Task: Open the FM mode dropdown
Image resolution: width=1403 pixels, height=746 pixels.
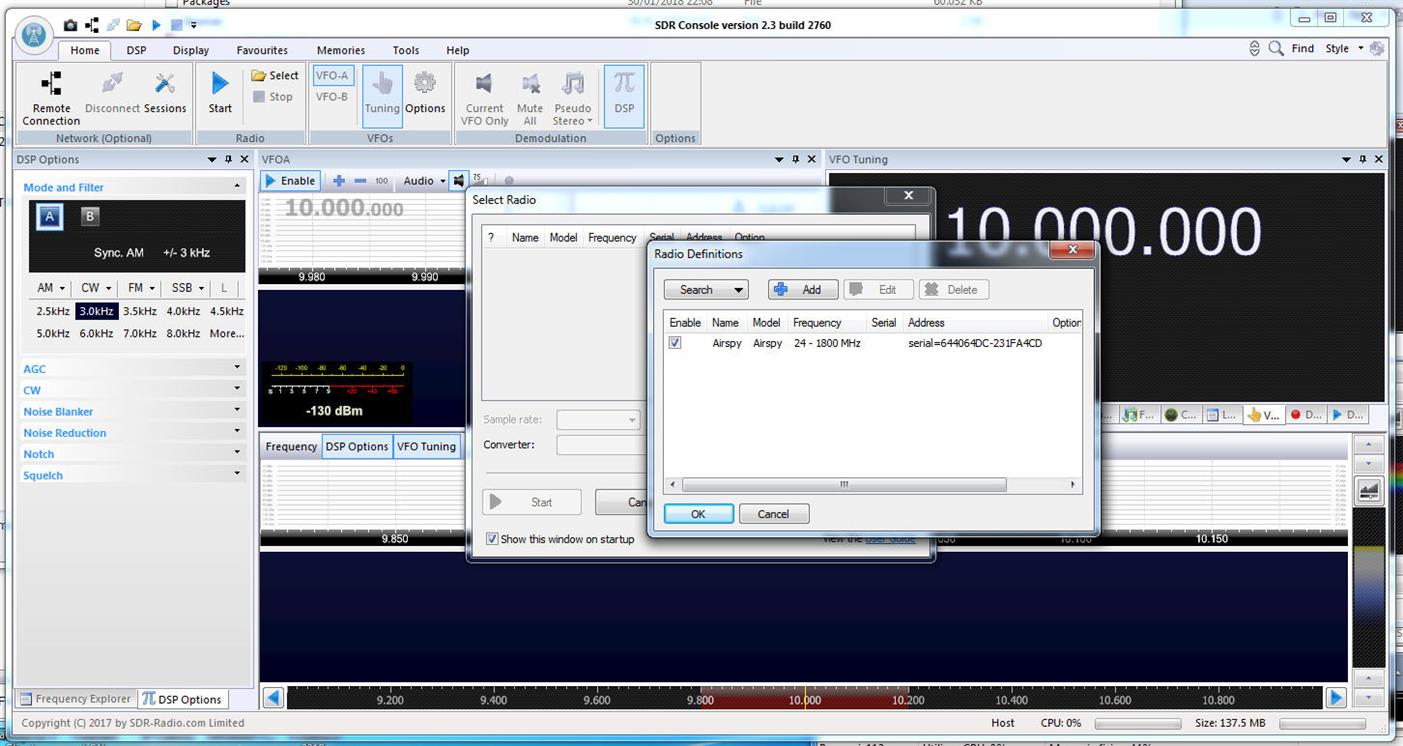Action: tap(140, 288)
